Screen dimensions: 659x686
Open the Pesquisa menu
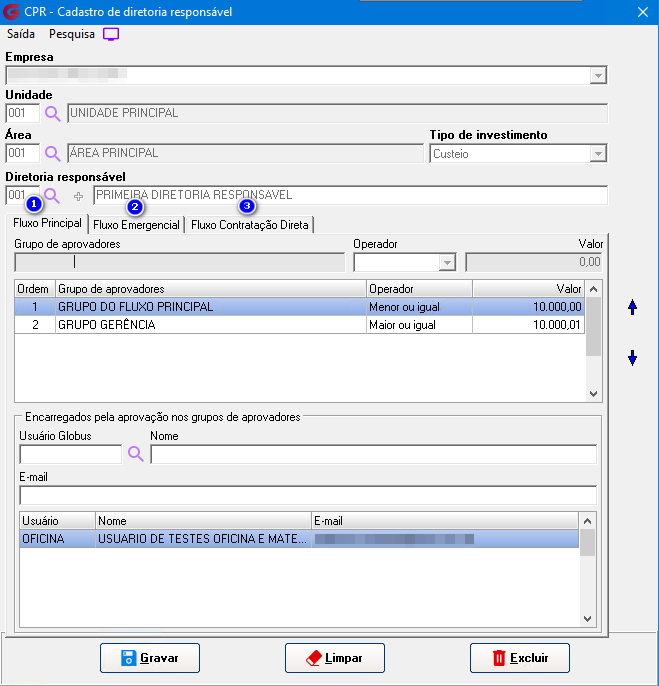coord(72,34)
